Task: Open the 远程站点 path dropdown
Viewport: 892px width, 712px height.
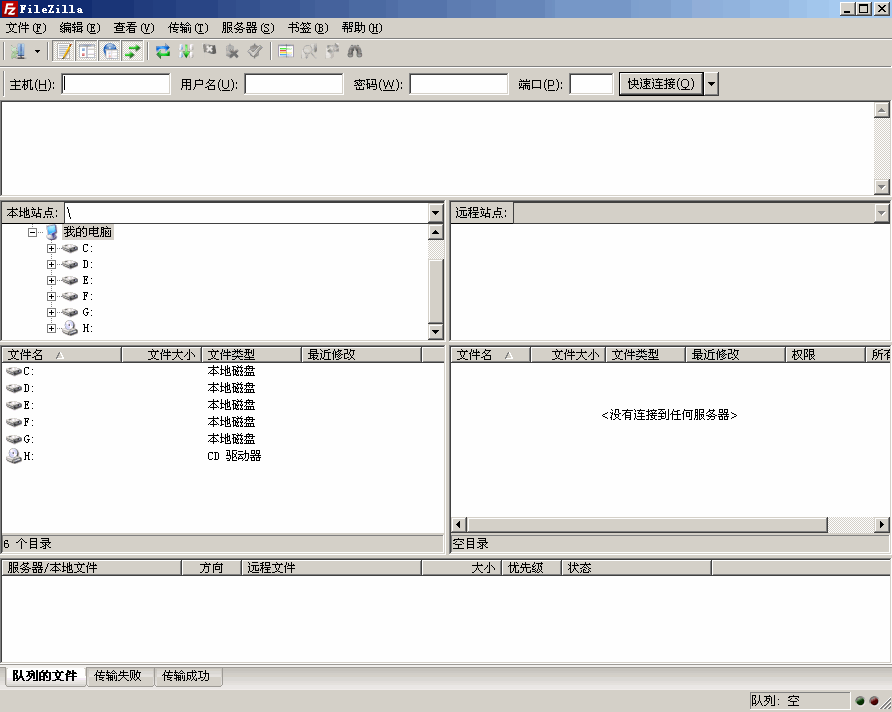Action: click(x=881, y=213)
